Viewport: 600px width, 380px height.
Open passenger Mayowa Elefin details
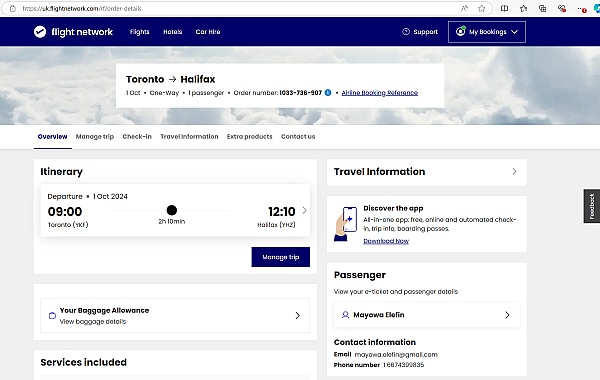pos(427,315)
